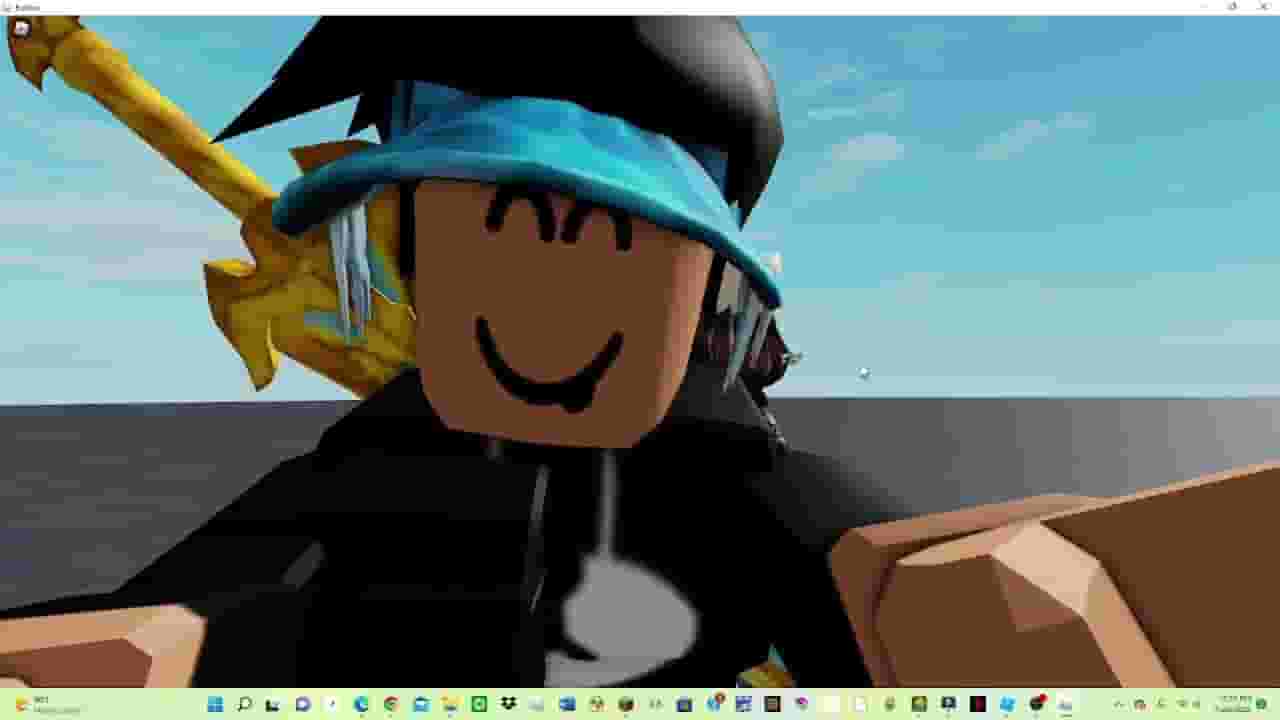Open Task View on the taskbar
The image size is (1280, 720).
click(x=273, y=704)
